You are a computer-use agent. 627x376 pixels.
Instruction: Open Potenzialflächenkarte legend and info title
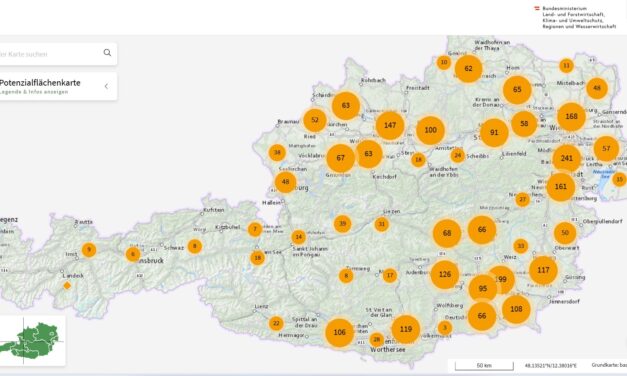pyautogui.click(x=40, y=86)
